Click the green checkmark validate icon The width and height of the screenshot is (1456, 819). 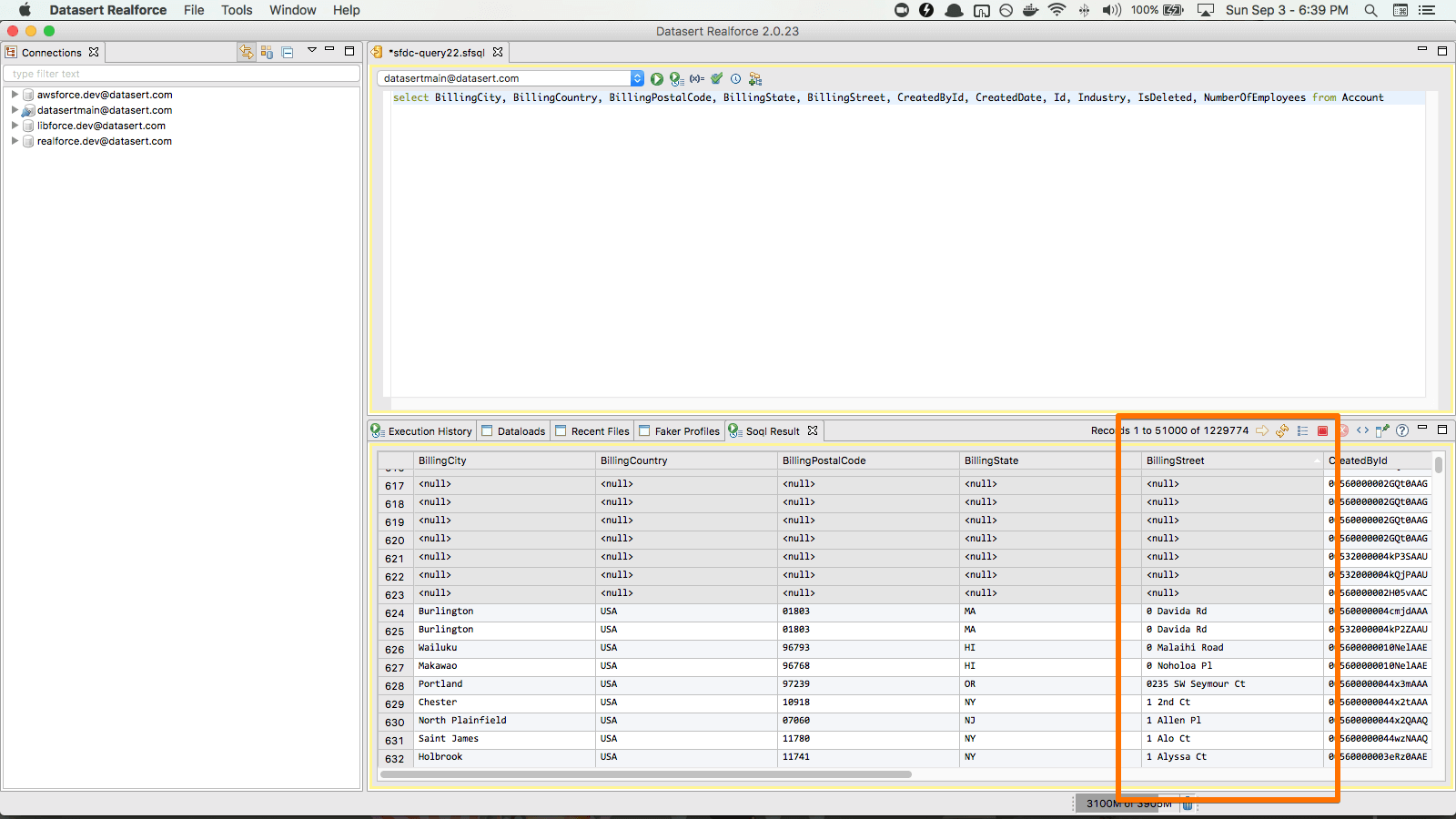pyautogui.click(x=717, y=79)
